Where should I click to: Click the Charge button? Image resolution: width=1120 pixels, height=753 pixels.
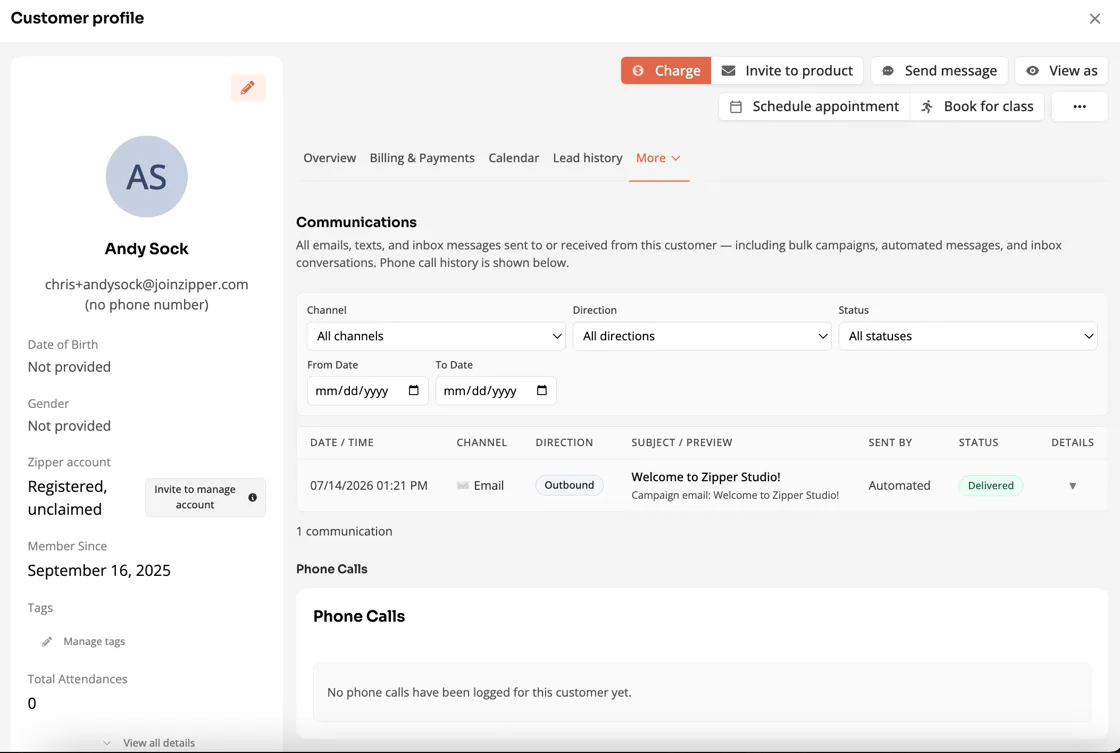click(666, 71)
